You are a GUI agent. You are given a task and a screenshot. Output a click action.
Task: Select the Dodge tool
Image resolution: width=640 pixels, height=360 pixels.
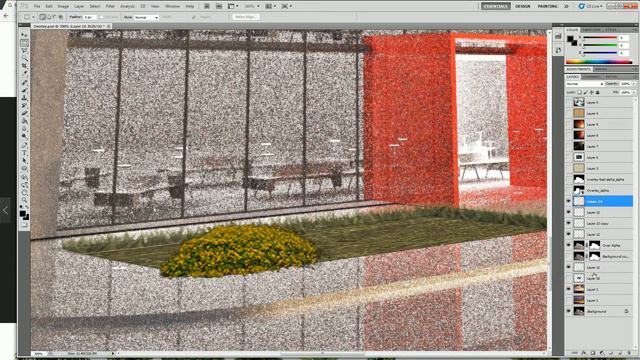pos(24,137)
